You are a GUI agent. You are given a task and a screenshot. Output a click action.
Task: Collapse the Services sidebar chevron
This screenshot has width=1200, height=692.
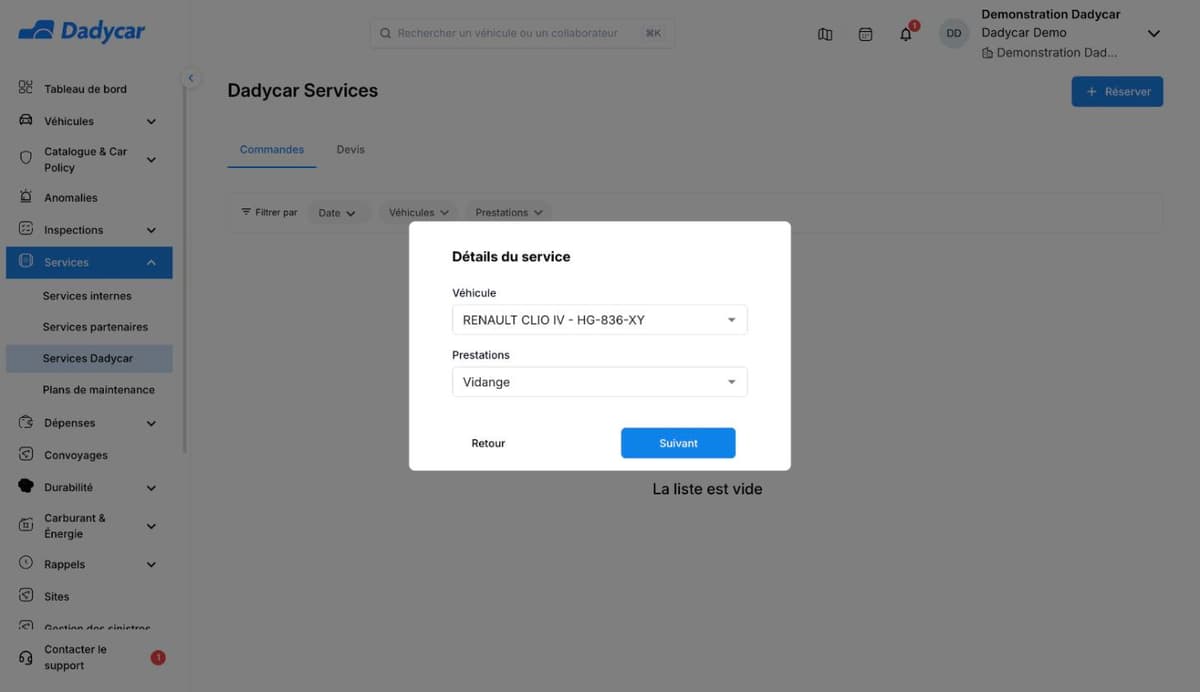click(x=151, y=262)
